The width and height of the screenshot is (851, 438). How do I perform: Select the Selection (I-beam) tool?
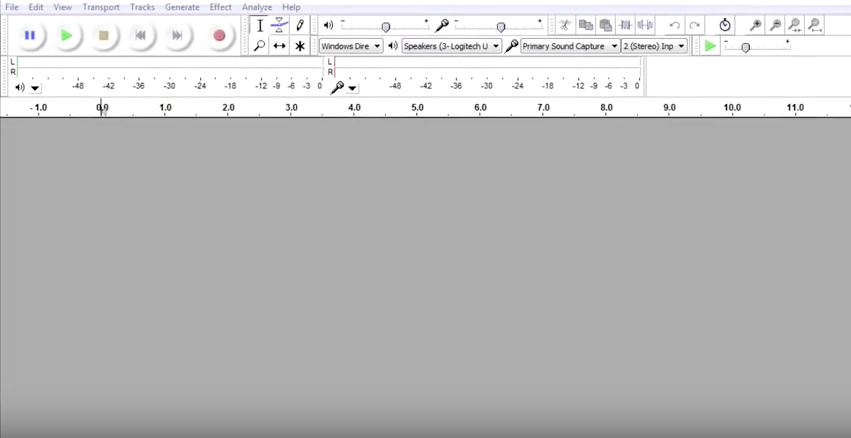(x=260, y=26)
